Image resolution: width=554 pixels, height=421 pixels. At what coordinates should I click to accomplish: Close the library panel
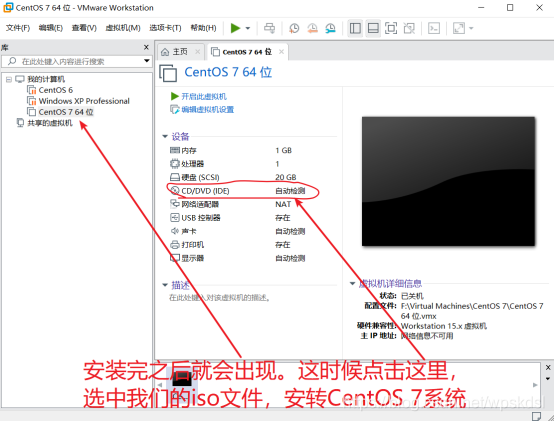pos(146,47)
